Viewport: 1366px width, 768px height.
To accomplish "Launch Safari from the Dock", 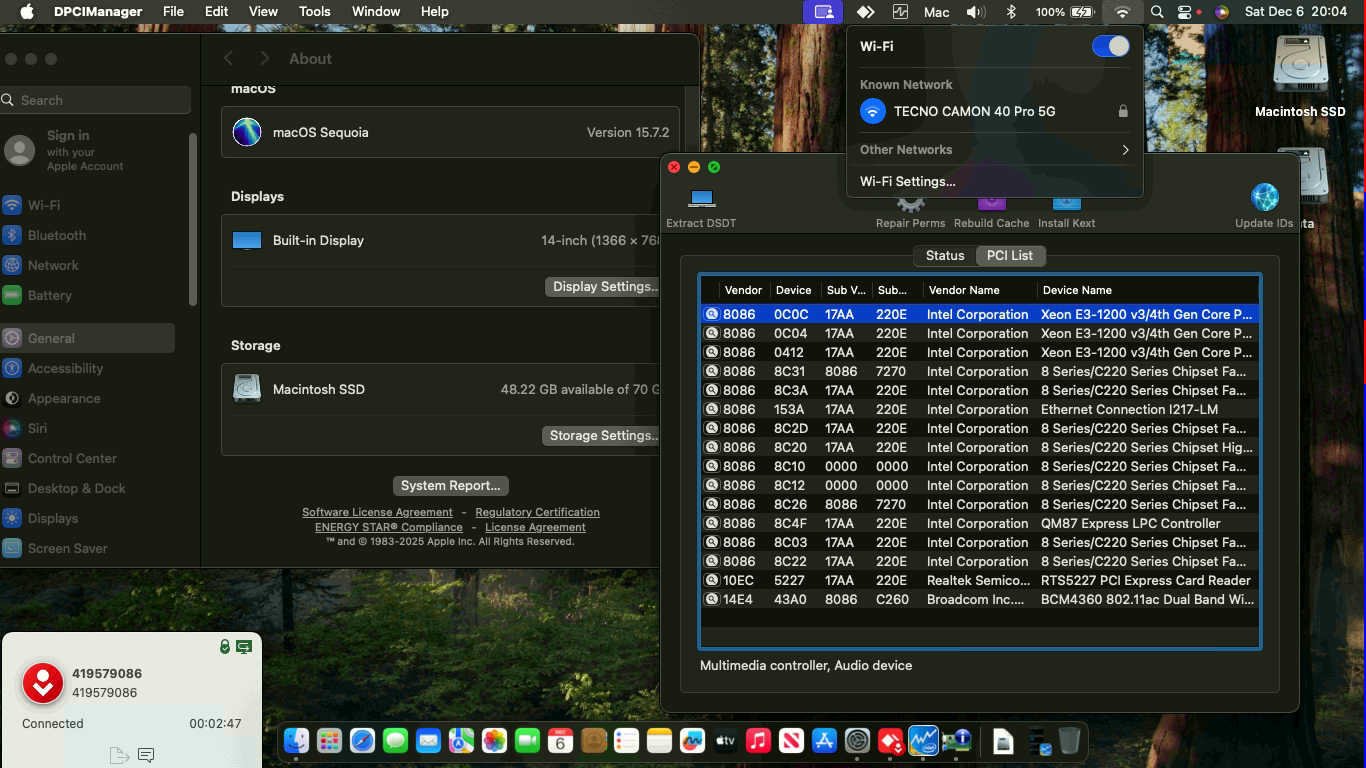I will [x=362, y=741].
